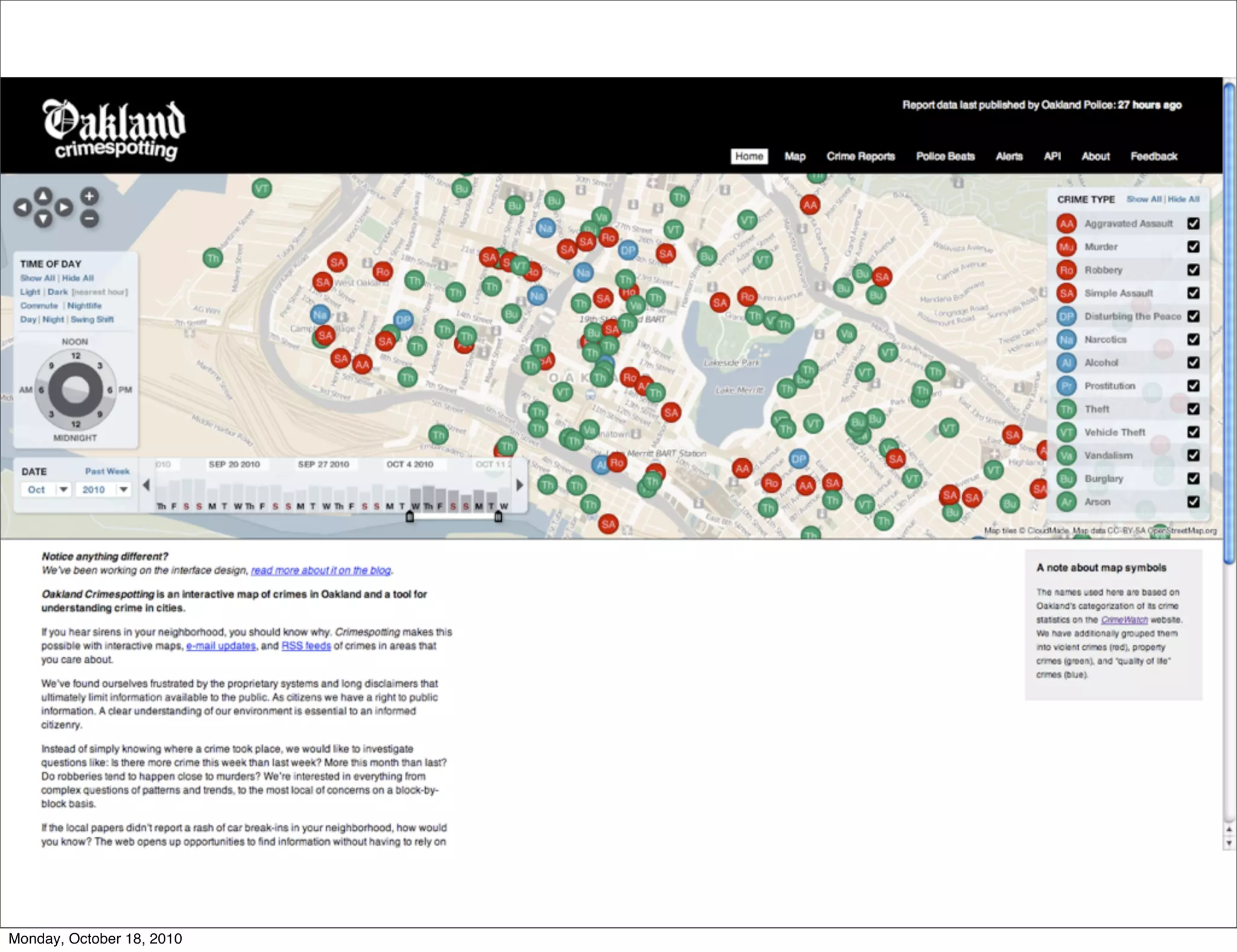Screen dimensions: 1237x952
Task: Click the map zoom out minus button
Action: [89, 219]
